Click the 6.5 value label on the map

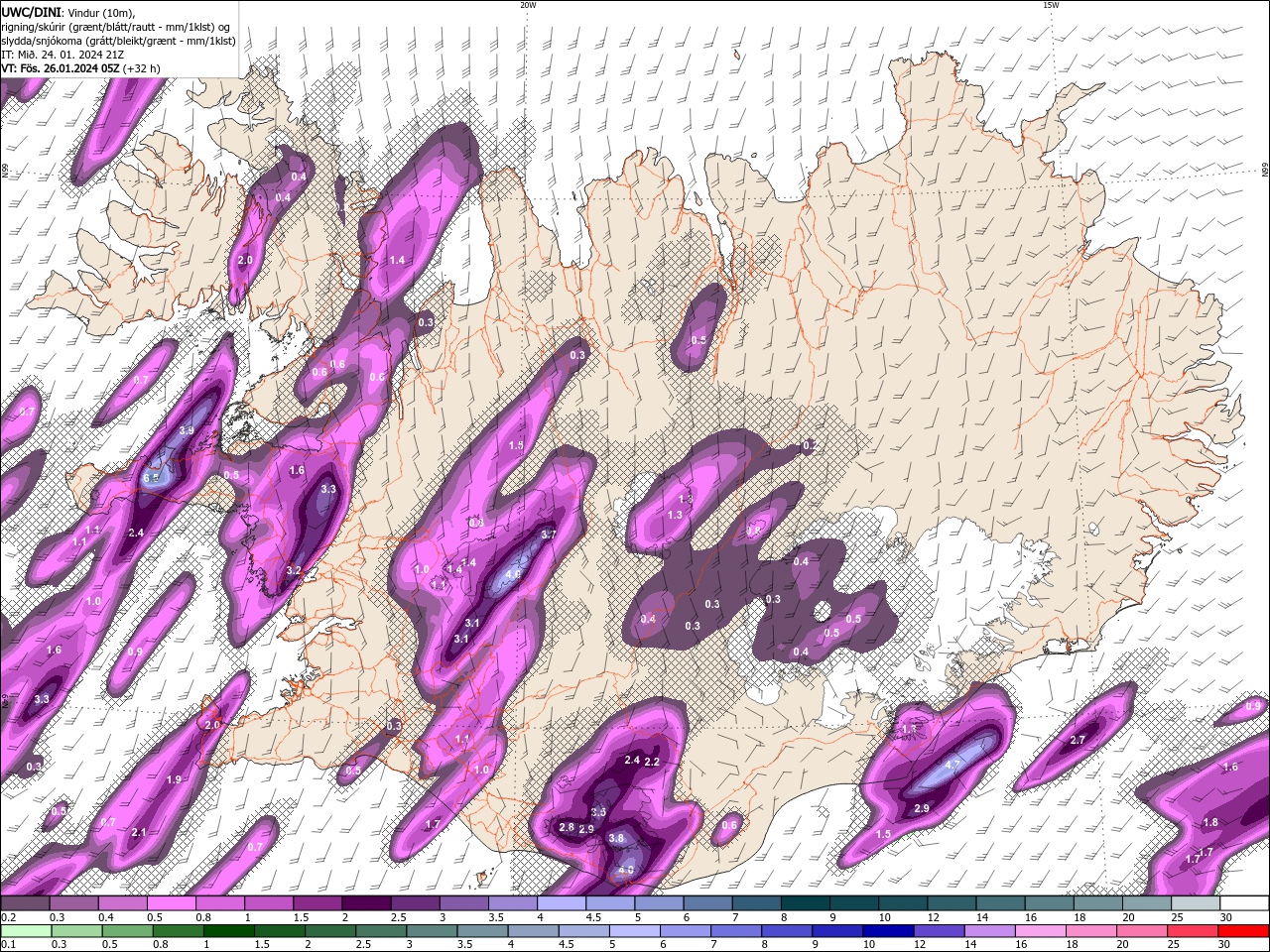coord(151,478)
